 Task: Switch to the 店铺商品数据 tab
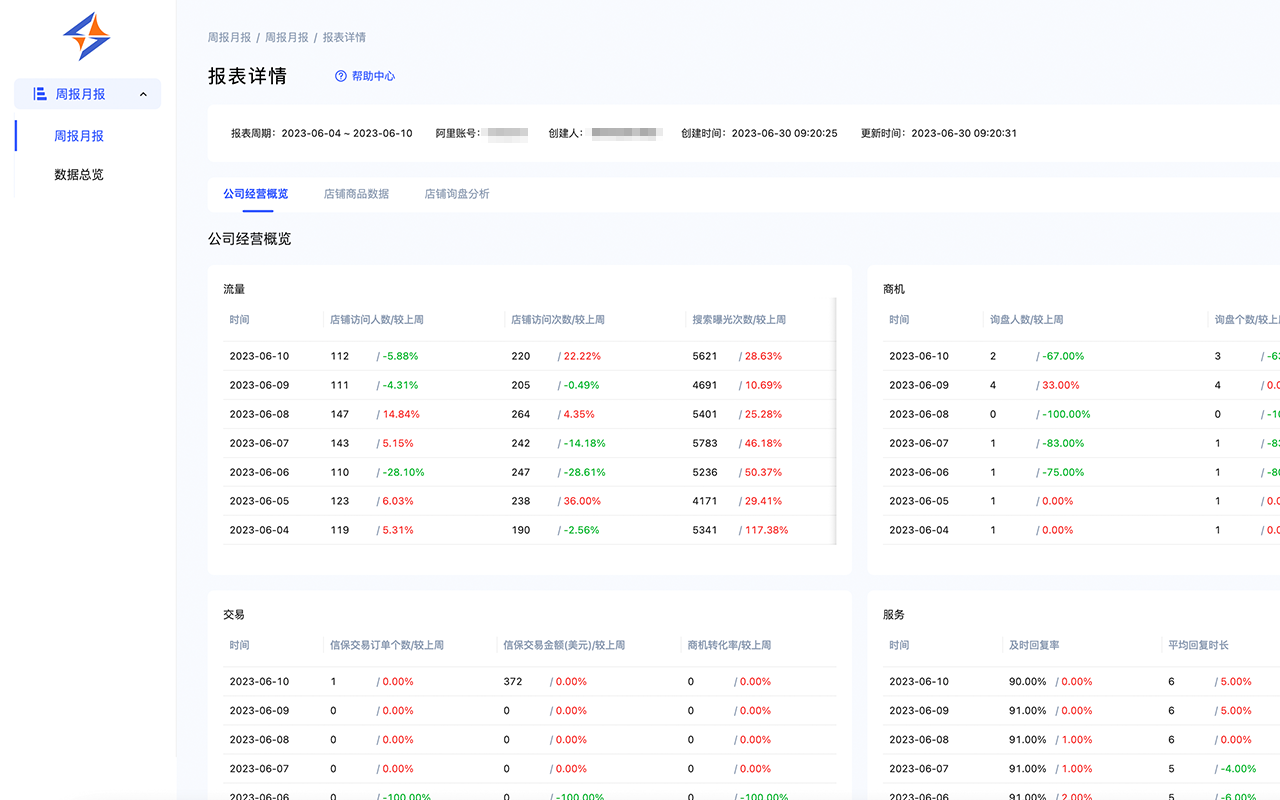pyautogui.click(x=355, y=194)
